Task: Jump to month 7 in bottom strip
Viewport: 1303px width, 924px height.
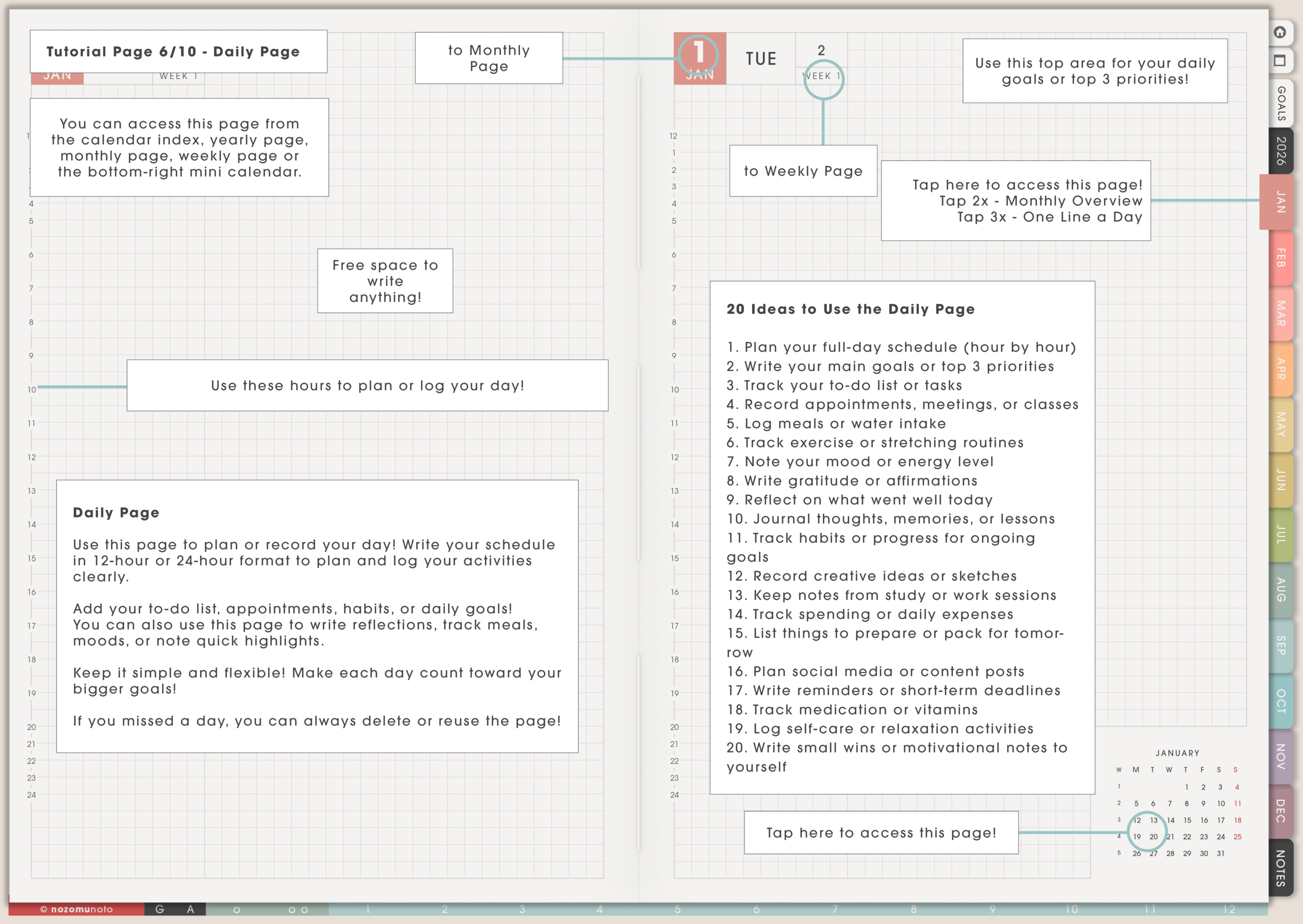Action: [x=835, y=909]
